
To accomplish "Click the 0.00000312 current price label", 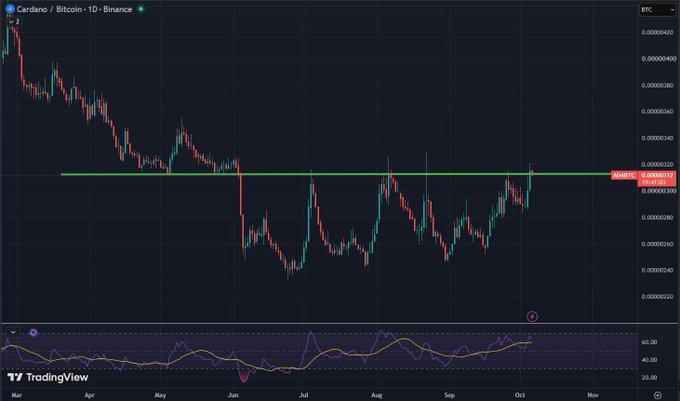I will pos(657,175).
